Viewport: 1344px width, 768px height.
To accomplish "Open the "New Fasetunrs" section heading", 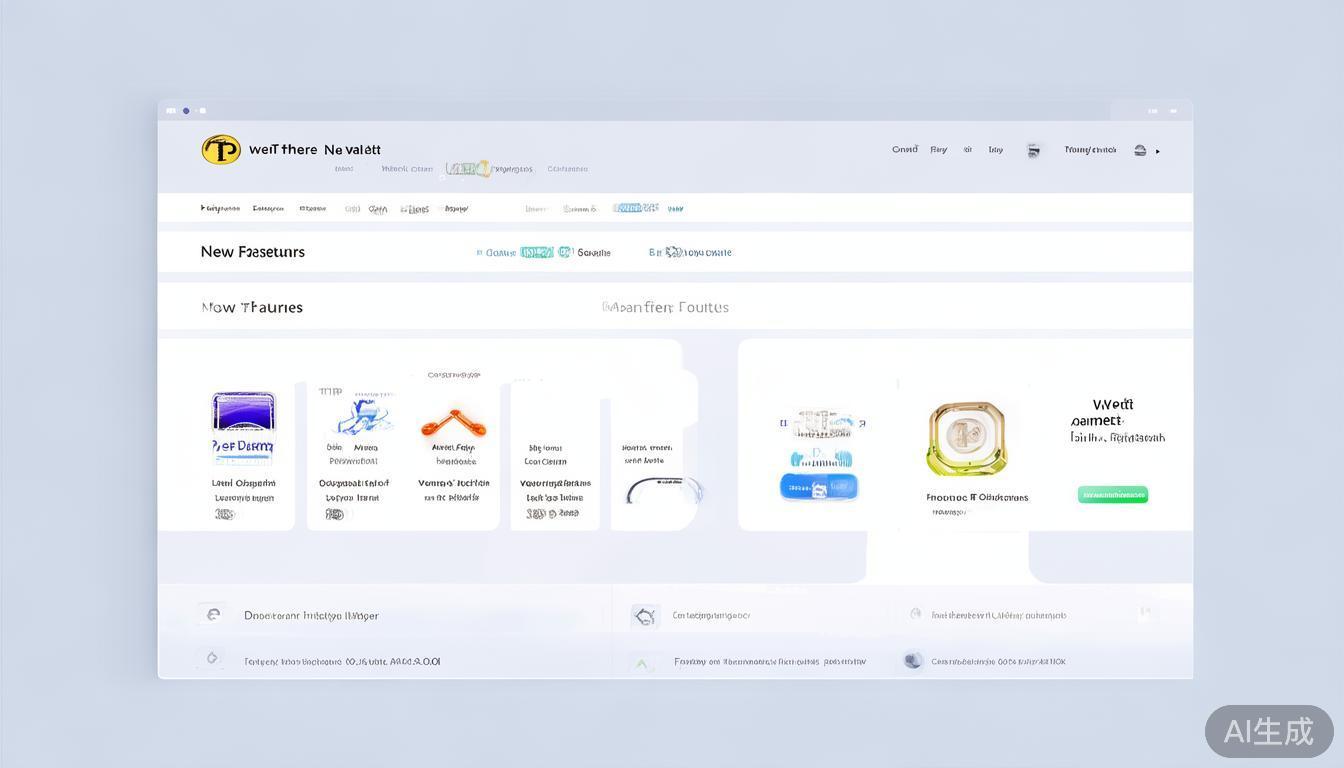I will click(x=252, y=252).
